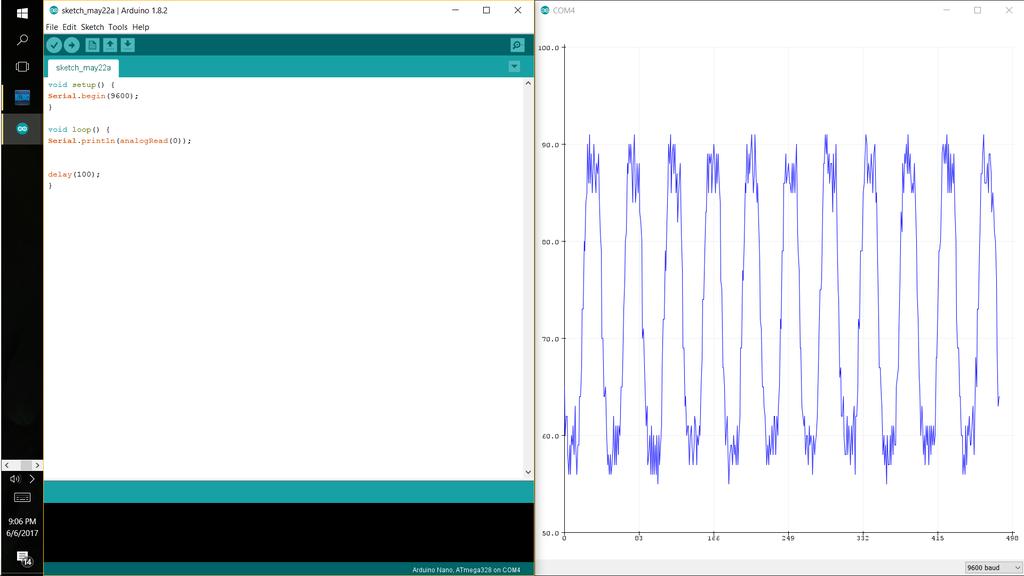Open Windows Search from the taskbar

20,40
